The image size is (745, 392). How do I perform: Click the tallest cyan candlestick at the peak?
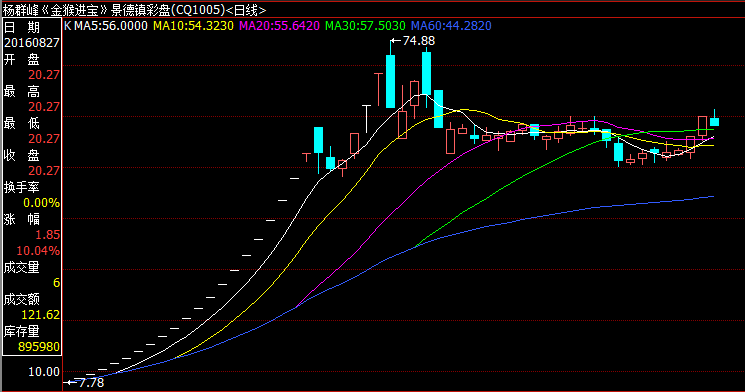coord(391,81)
